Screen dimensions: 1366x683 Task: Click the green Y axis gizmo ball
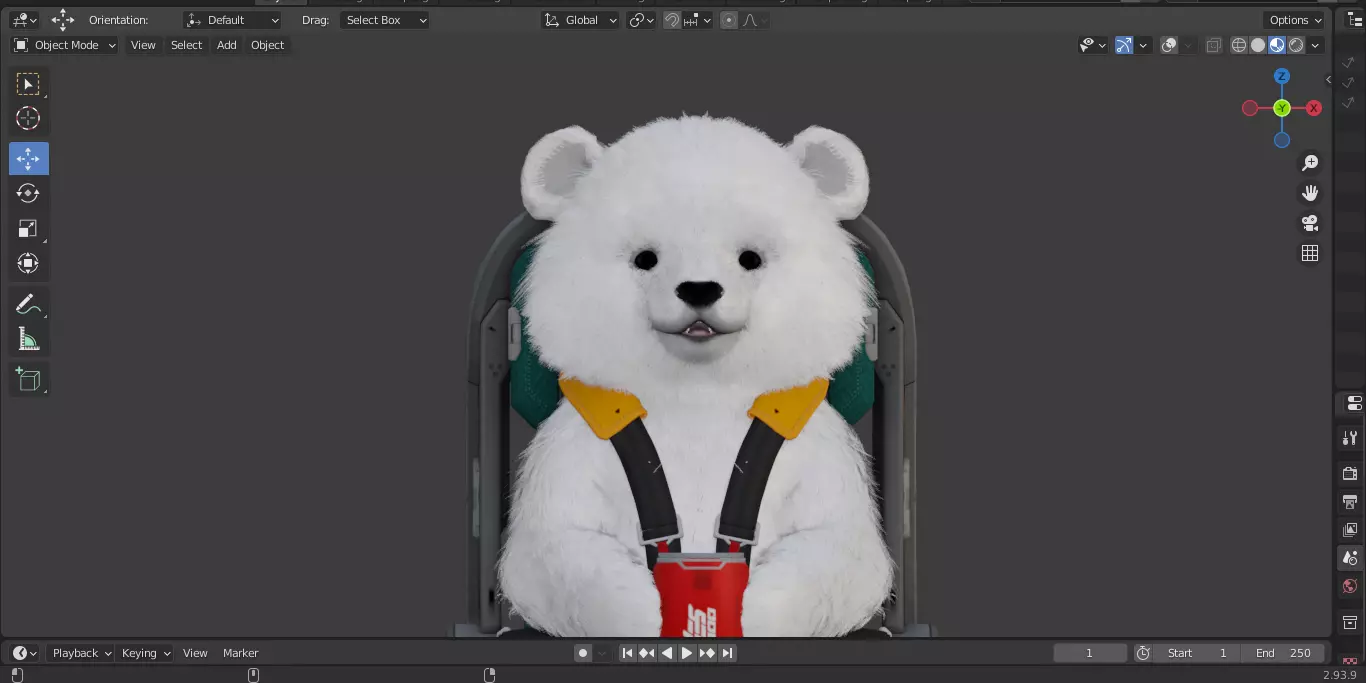coord(1282,108)
